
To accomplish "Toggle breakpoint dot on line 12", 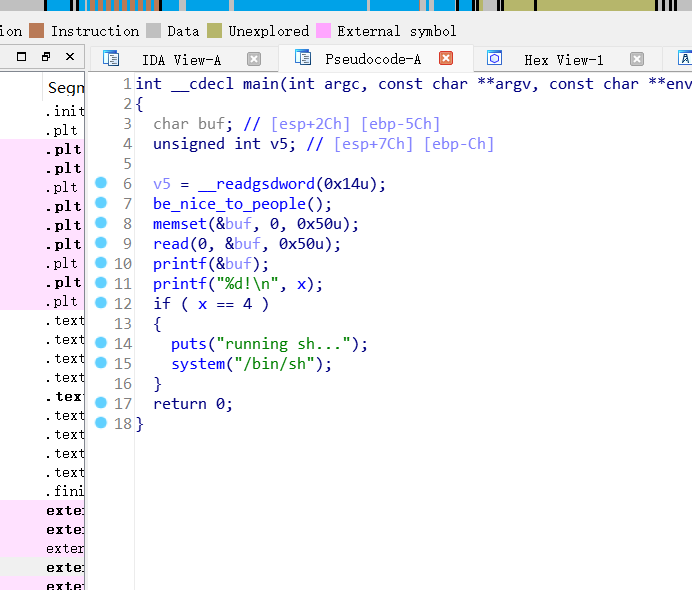I will click(101, 303).
